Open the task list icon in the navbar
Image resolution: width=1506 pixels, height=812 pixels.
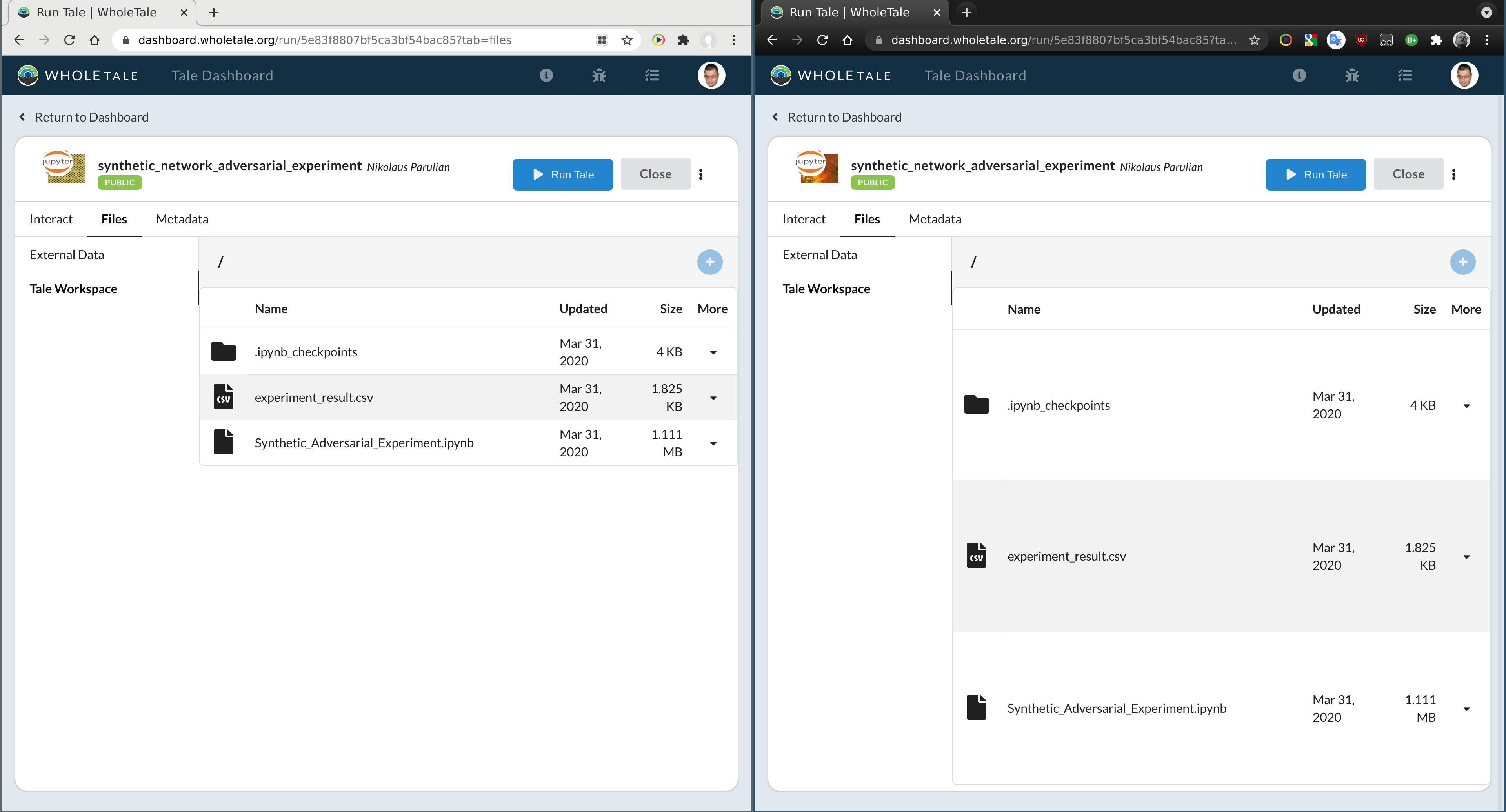[651, 75]
